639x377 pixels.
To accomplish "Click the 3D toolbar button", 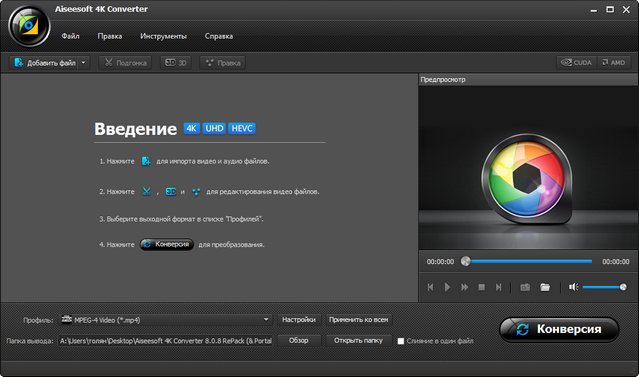I will (176, 63).
